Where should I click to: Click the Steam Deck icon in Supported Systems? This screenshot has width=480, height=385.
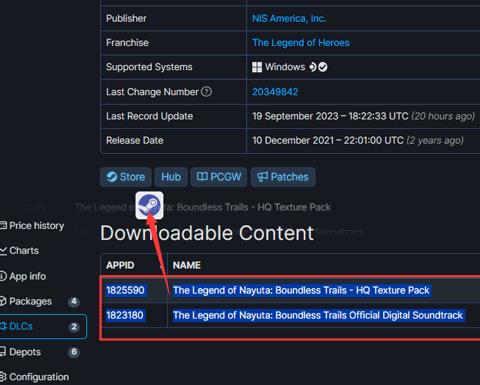tap(313, 67)
